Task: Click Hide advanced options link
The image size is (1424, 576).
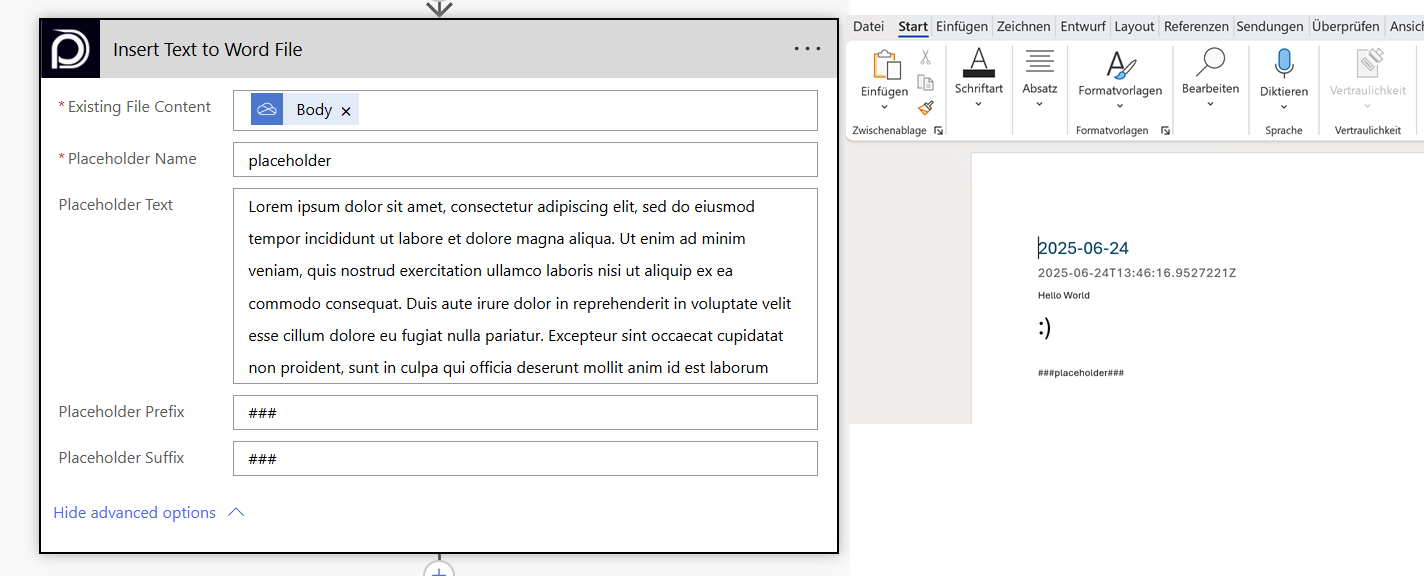Action: [135, 513]
